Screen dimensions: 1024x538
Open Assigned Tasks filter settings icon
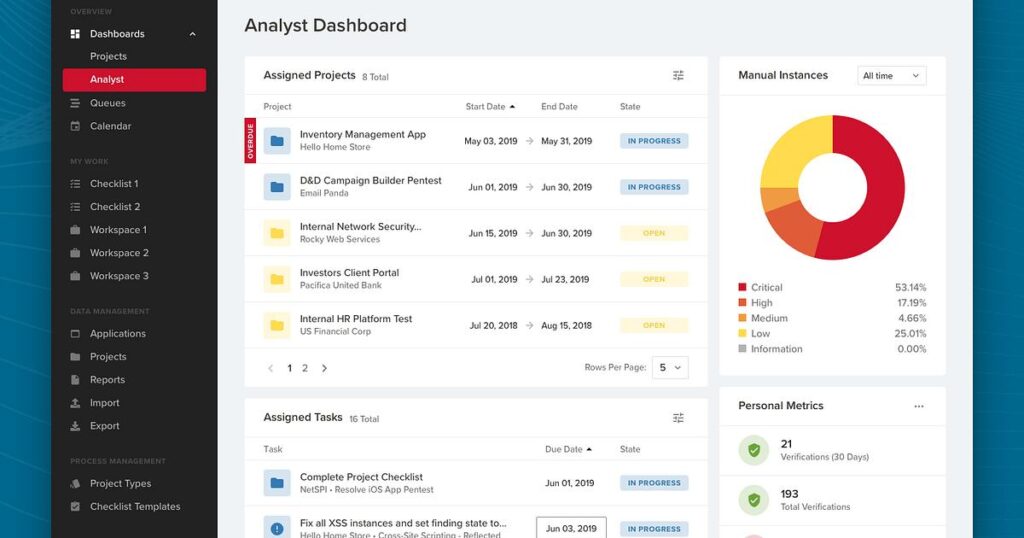pos(679,418)
